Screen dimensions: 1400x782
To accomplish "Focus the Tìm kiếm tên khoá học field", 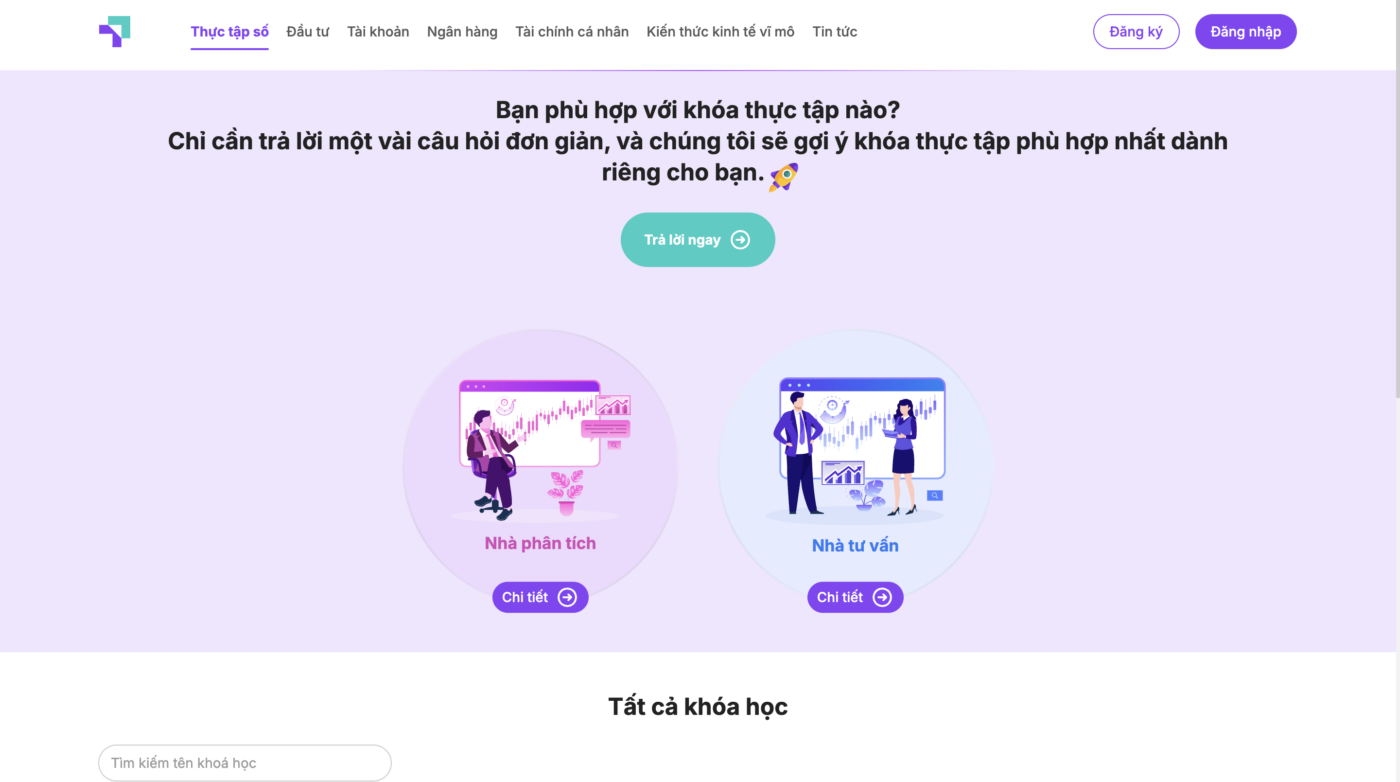I will pyautogui.click(x=245, y=763).
